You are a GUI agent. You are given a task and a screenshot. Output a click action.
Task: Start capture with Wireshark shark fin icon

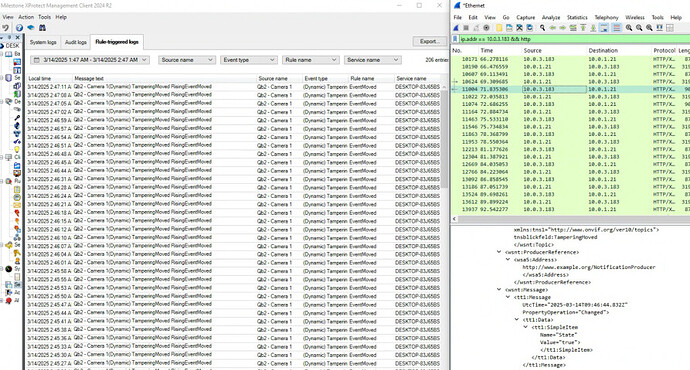456,28
